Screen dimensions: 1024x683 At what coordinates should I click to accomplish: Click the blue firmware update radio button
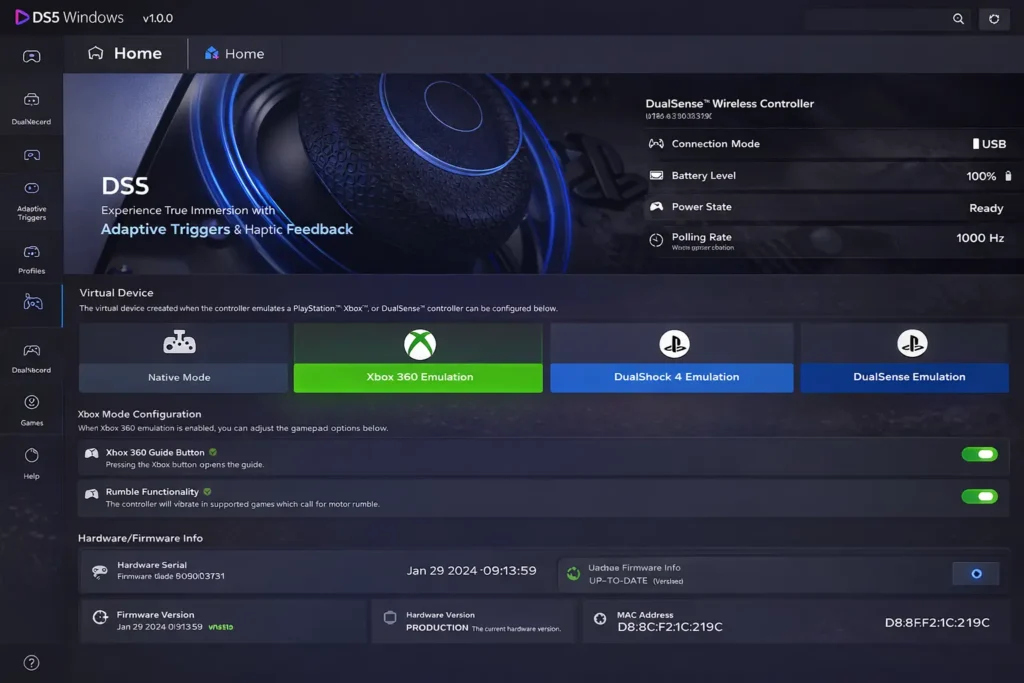click(x=976, y=574)
